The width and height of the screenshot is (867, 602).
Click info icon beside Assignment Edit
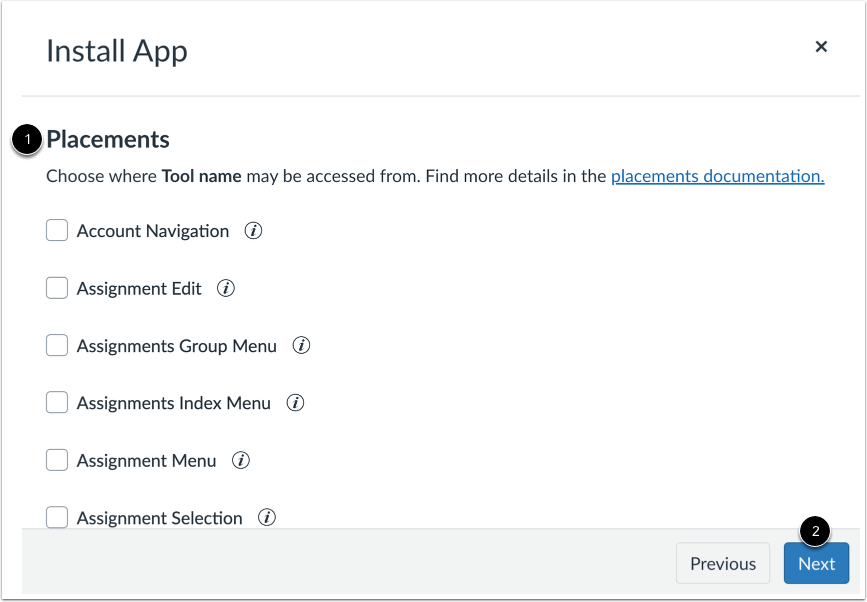226,289
